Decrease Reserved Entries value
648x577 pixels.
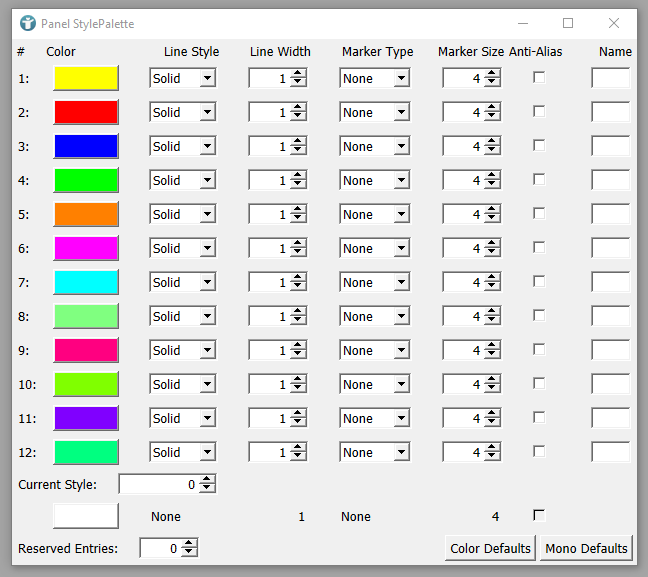click(189, 553)
